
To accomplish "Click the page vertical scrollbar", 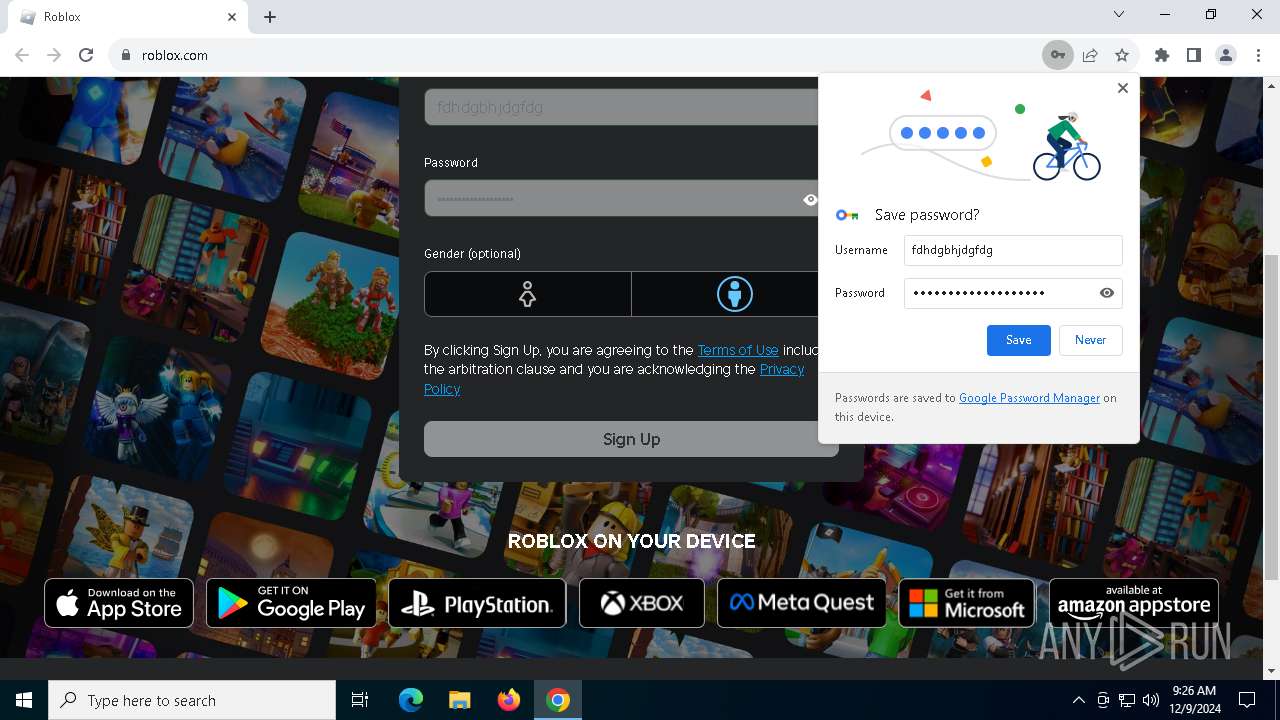I will [x=1271, y=417].
